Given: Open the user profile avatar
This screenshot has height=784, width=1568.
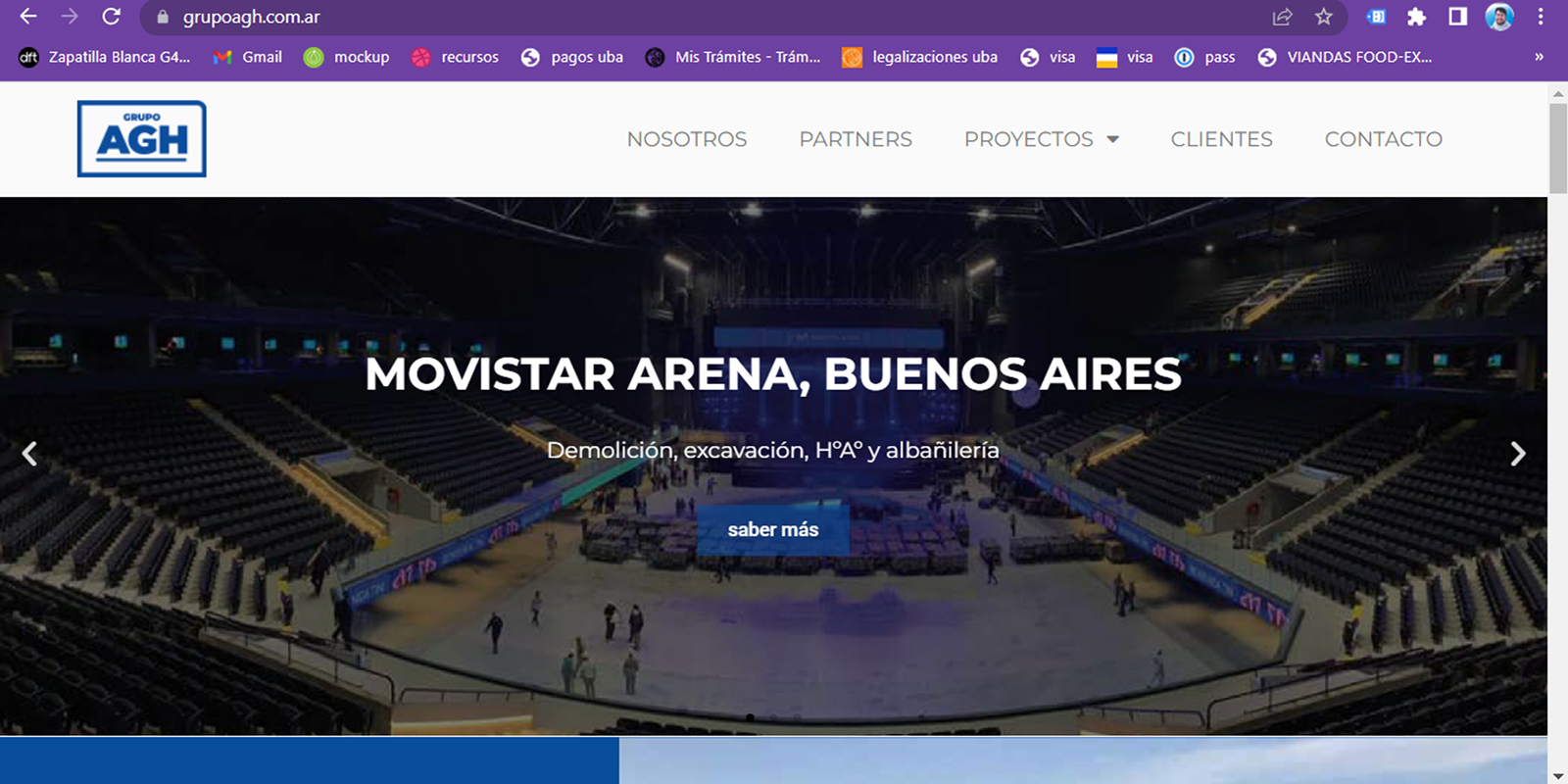Looking at the screenshot, I should point(1499,17).
